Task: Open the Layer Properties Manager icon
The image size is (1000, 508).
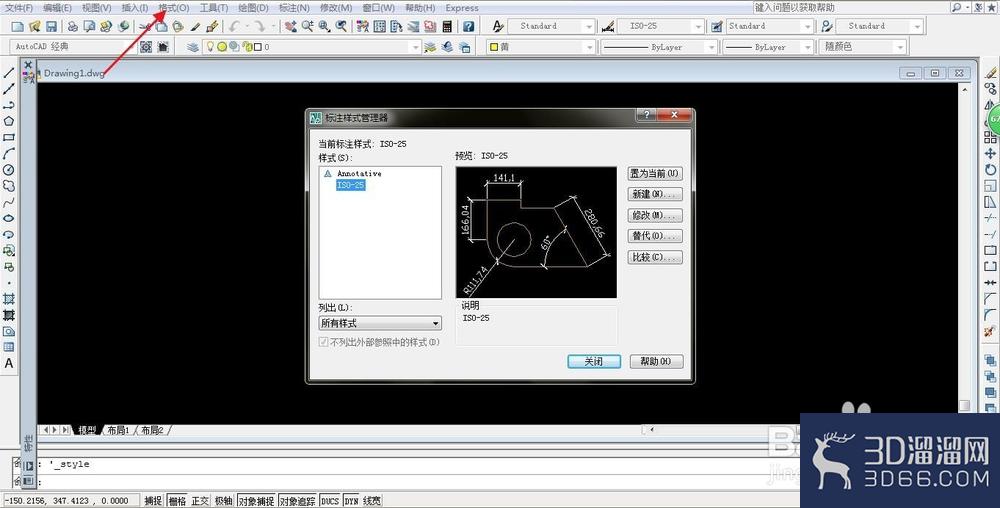Action: (x=193, y=47)
